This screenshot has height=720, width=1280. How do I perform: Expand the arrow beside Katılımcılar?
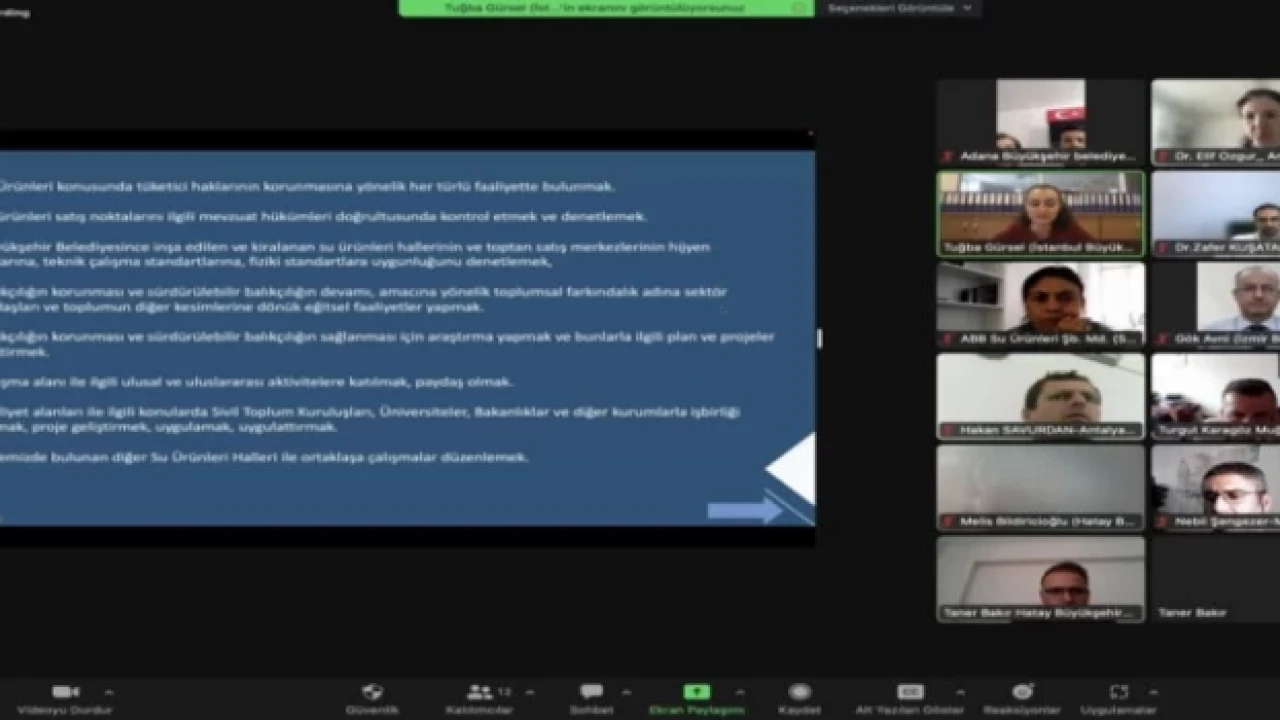click(529, 692)
